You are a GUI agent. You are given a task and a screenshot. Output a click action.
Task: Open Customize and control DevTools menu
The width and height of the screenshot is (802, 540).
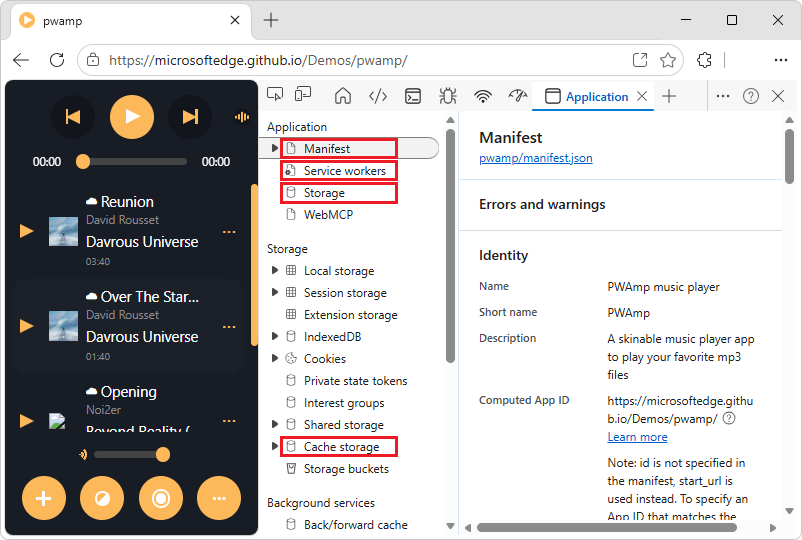[x=723, y=96]
